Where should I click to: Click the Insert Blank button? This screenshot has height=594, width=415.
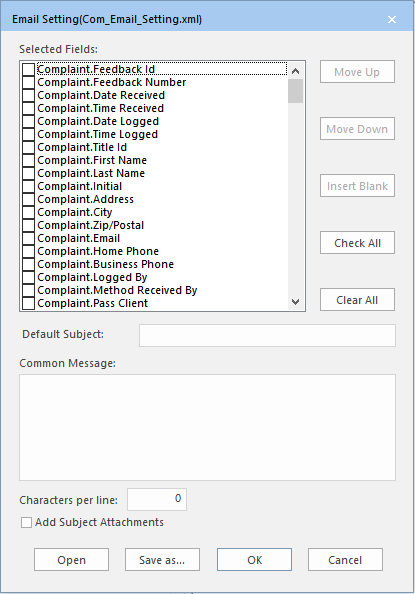point(357,186)
